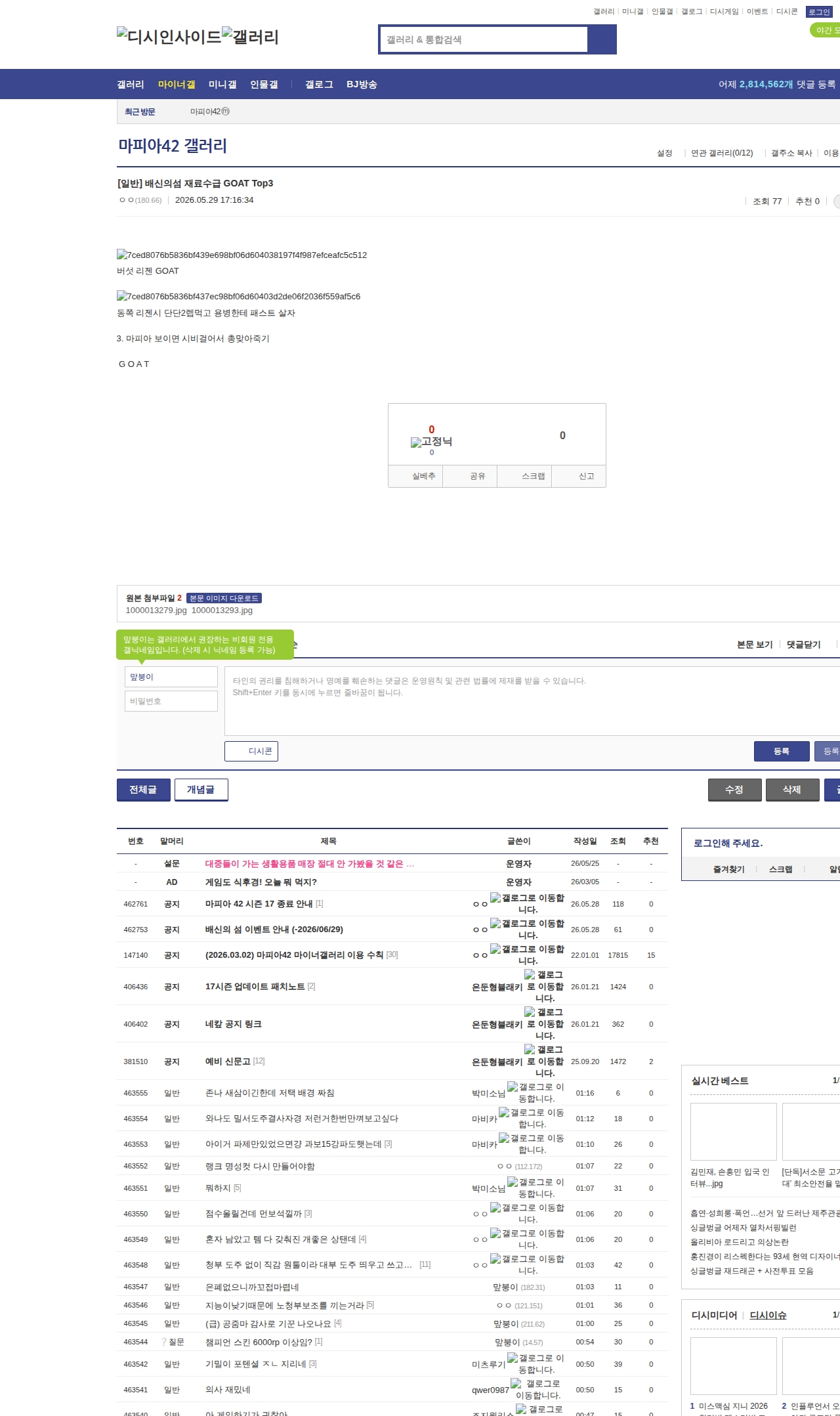Image resolution: width=840 pixels, height=1416 pixels.
Task: Open the second post image ending 559af5c6
Action: click(238, 296)
